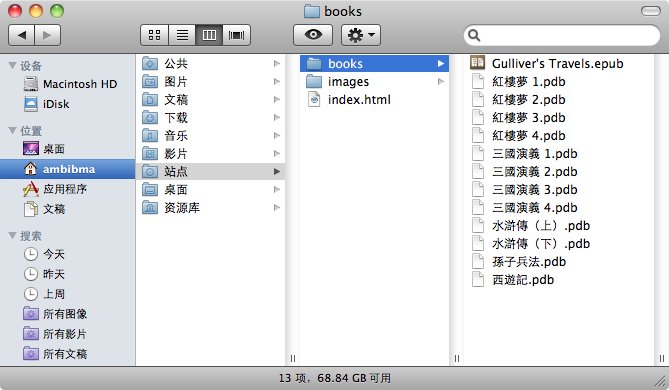This screenshot has width=669, height=390.
Task: Select the 站点 folder
Action: pos(211,172)
